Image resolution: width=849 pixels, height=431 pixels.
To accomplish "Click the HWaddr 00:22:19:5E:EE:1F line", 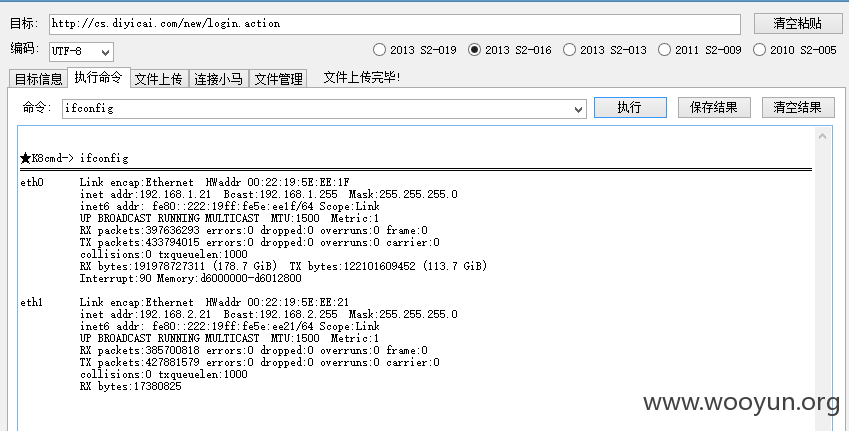I will [214, 182].
